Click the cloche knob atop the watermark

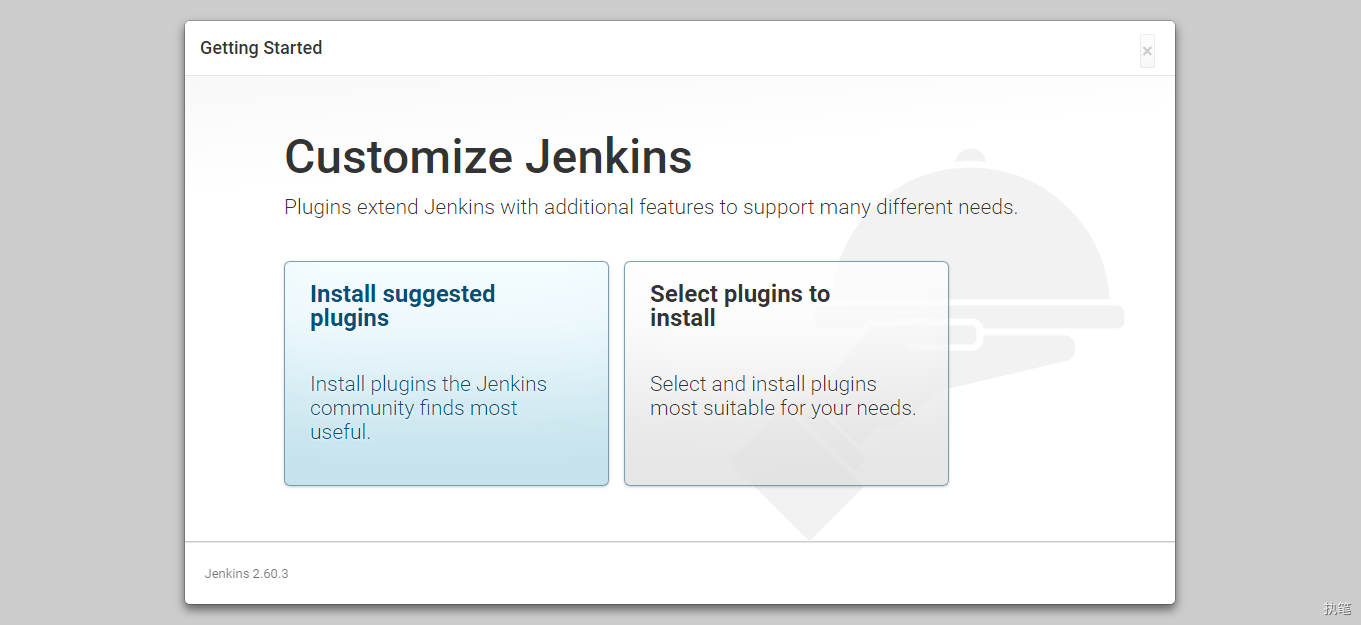click(969, 157)
